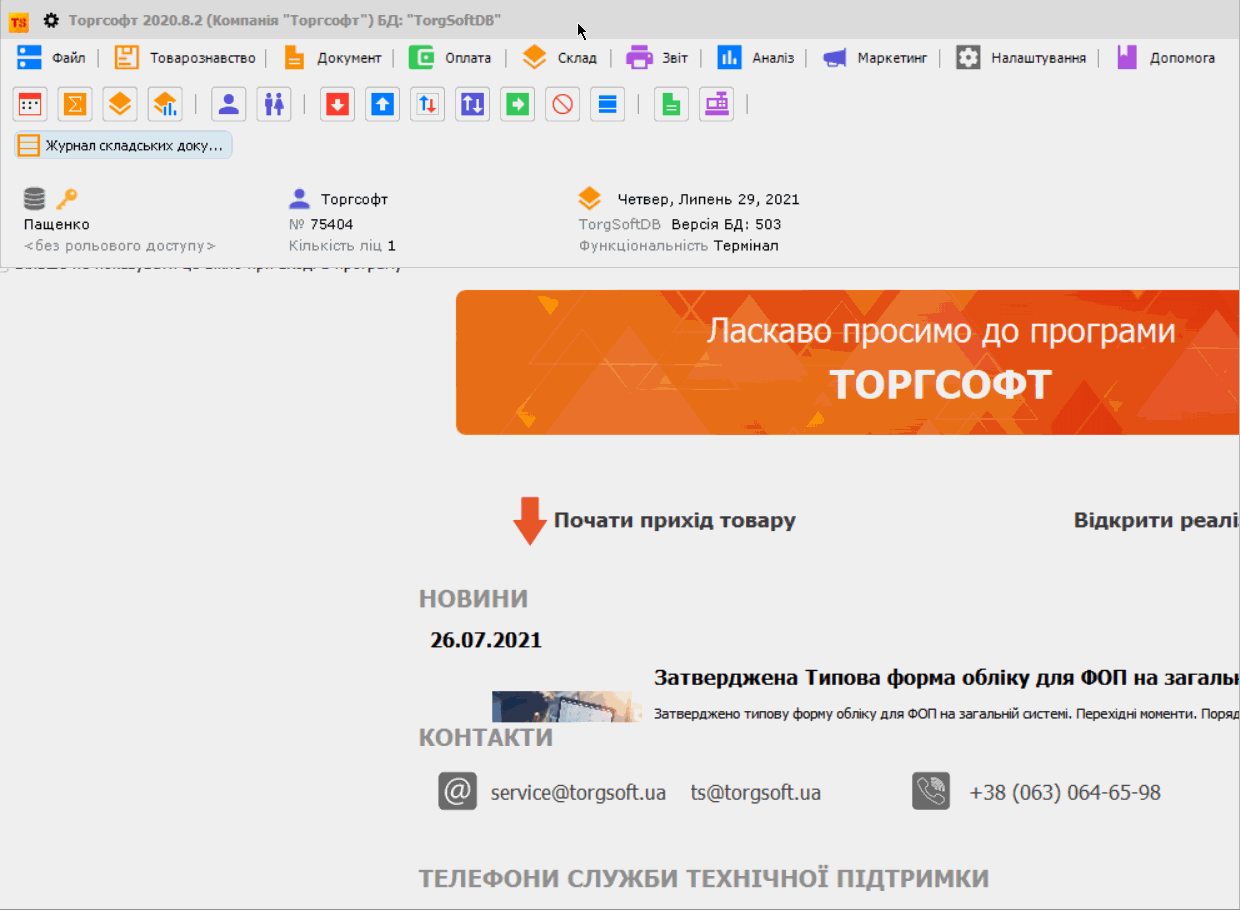This screenshot has height=910, width=1240.
Task: Open the Файл menu
Action: click(x=52, y=58)
